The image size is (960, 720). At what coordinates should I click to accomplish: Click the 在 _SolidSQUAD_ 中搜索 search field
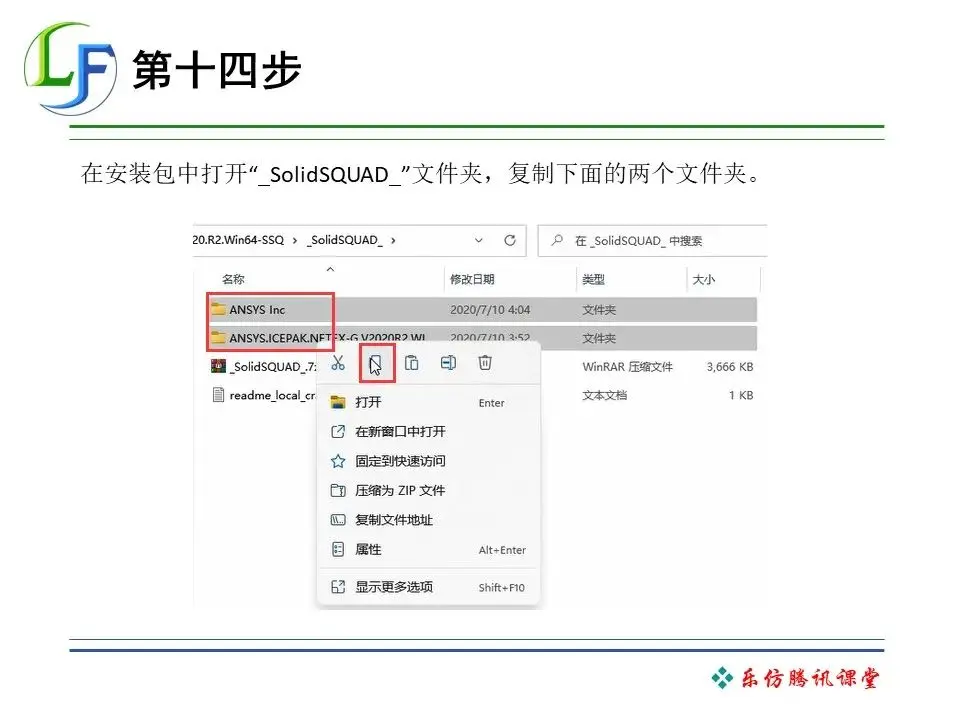coord(653,241)
